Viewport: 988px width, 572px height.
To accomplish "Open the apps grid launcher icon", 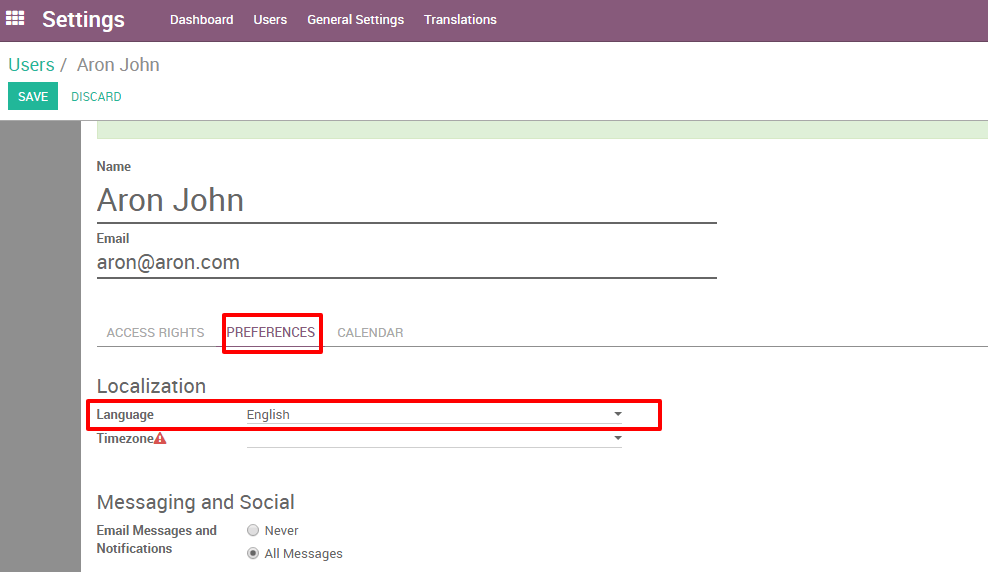I will click(15, 19).
